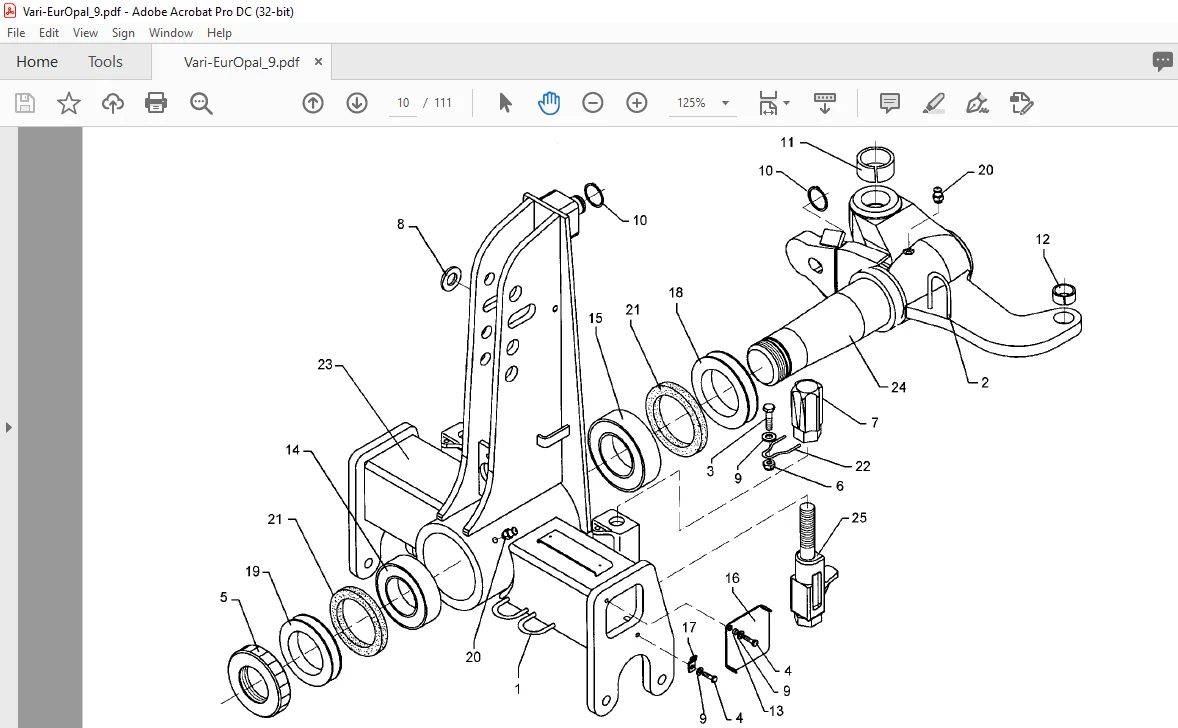
Task: Select the arrow selection tool
Action: [x=505, y=103]
